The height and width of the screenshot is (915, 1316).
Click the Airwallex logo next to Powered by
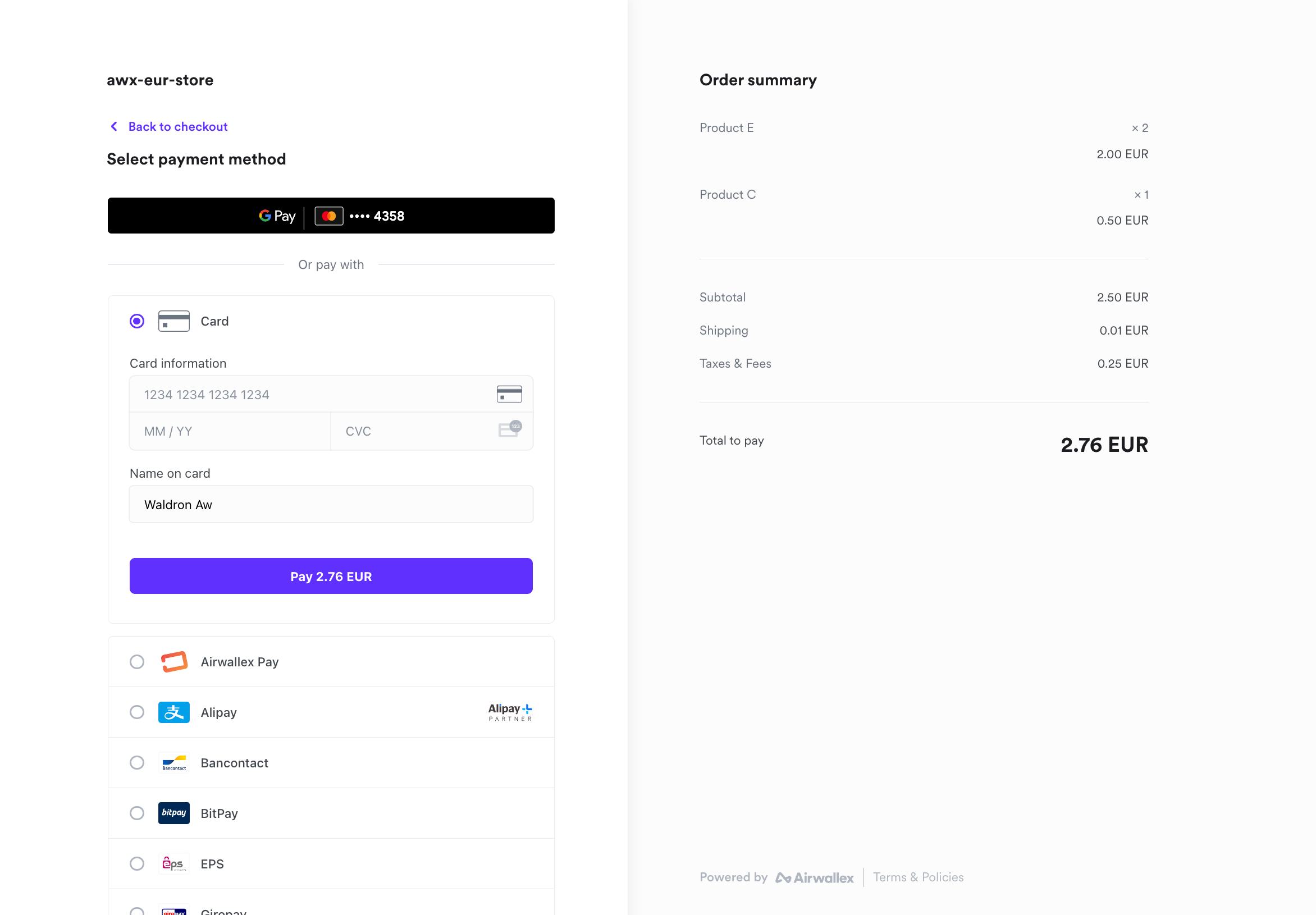coord(815,877)
